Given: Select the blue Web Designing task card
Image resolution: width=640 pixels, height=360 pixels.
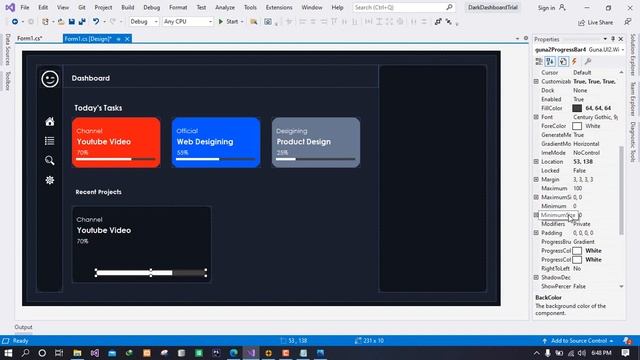Looking at the screenshot, I should coord(216,142).
